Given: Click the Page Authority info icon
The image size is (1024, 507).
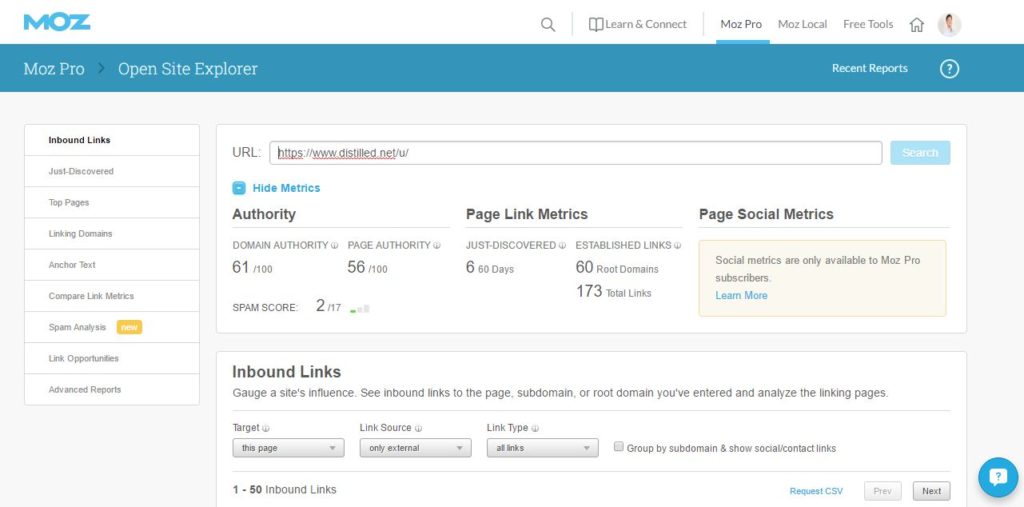Looking at the screenshot, I should pos(437,246).
